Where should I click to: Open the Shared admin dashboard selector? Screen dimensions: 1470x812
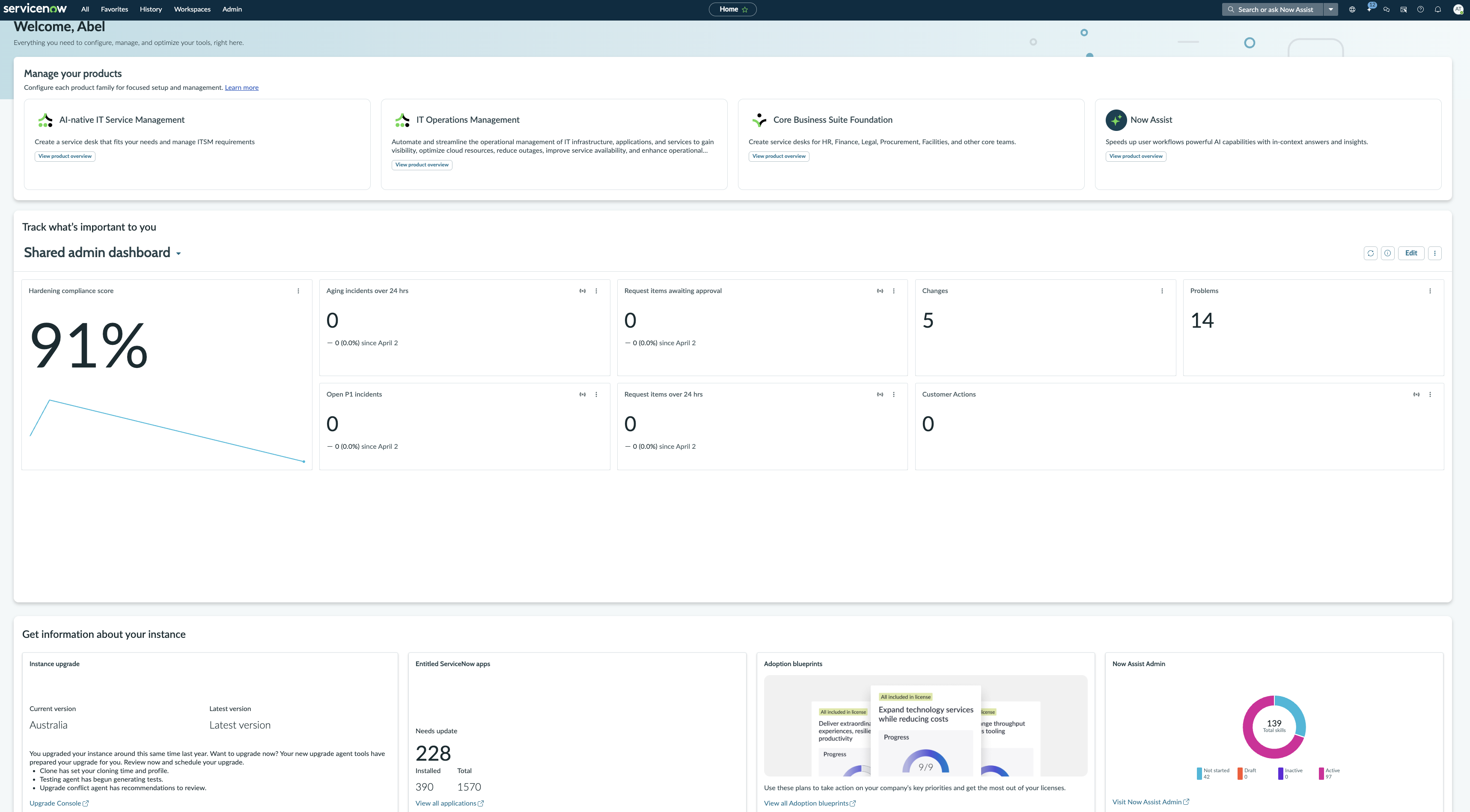tap(102, 252)
